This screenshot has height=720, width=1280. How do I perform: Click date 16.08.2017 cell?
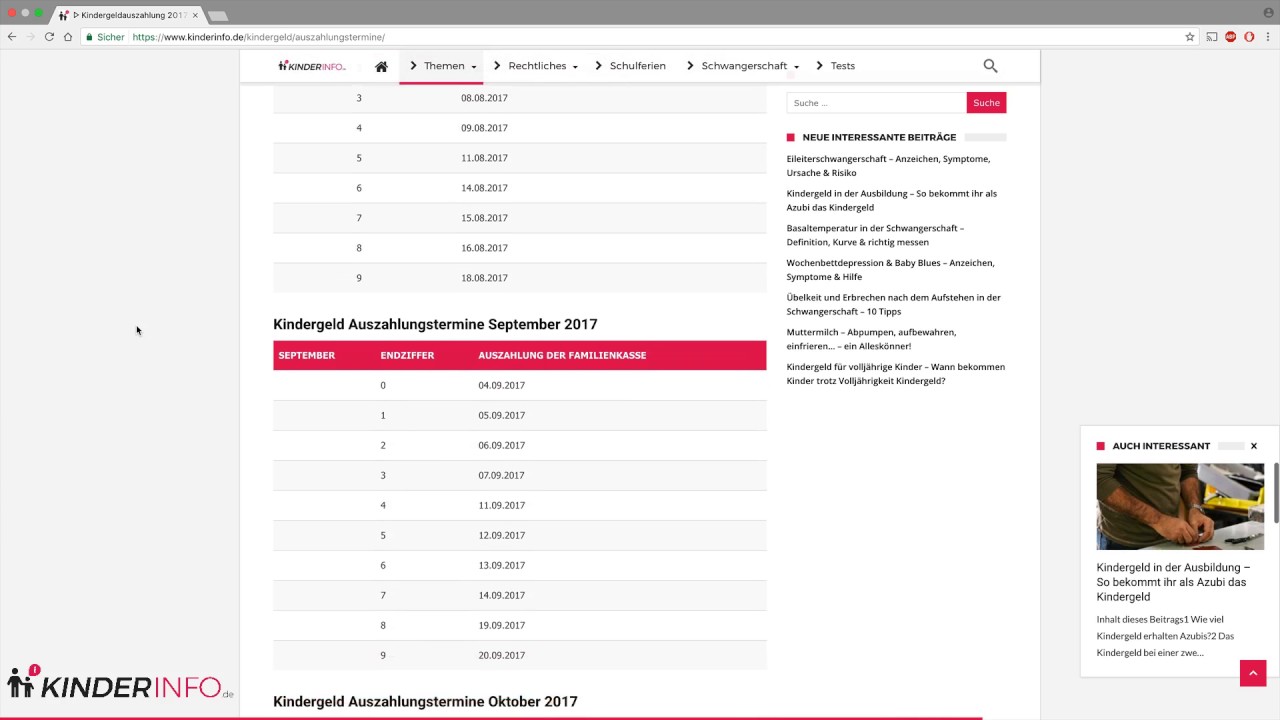(484, 248)
